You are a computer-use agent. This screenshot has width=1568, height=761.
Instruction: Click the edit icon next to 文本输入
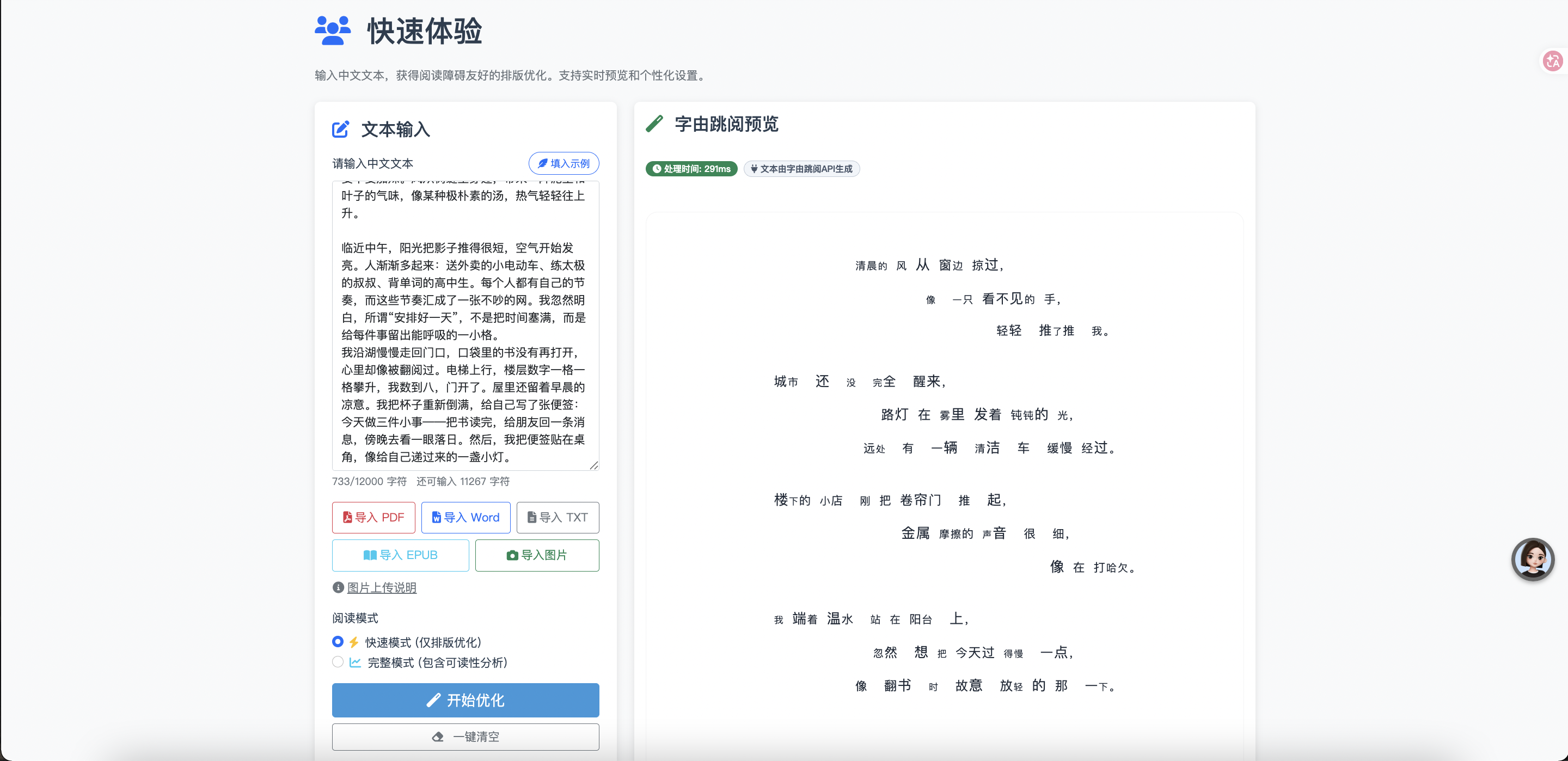[341, 129]
